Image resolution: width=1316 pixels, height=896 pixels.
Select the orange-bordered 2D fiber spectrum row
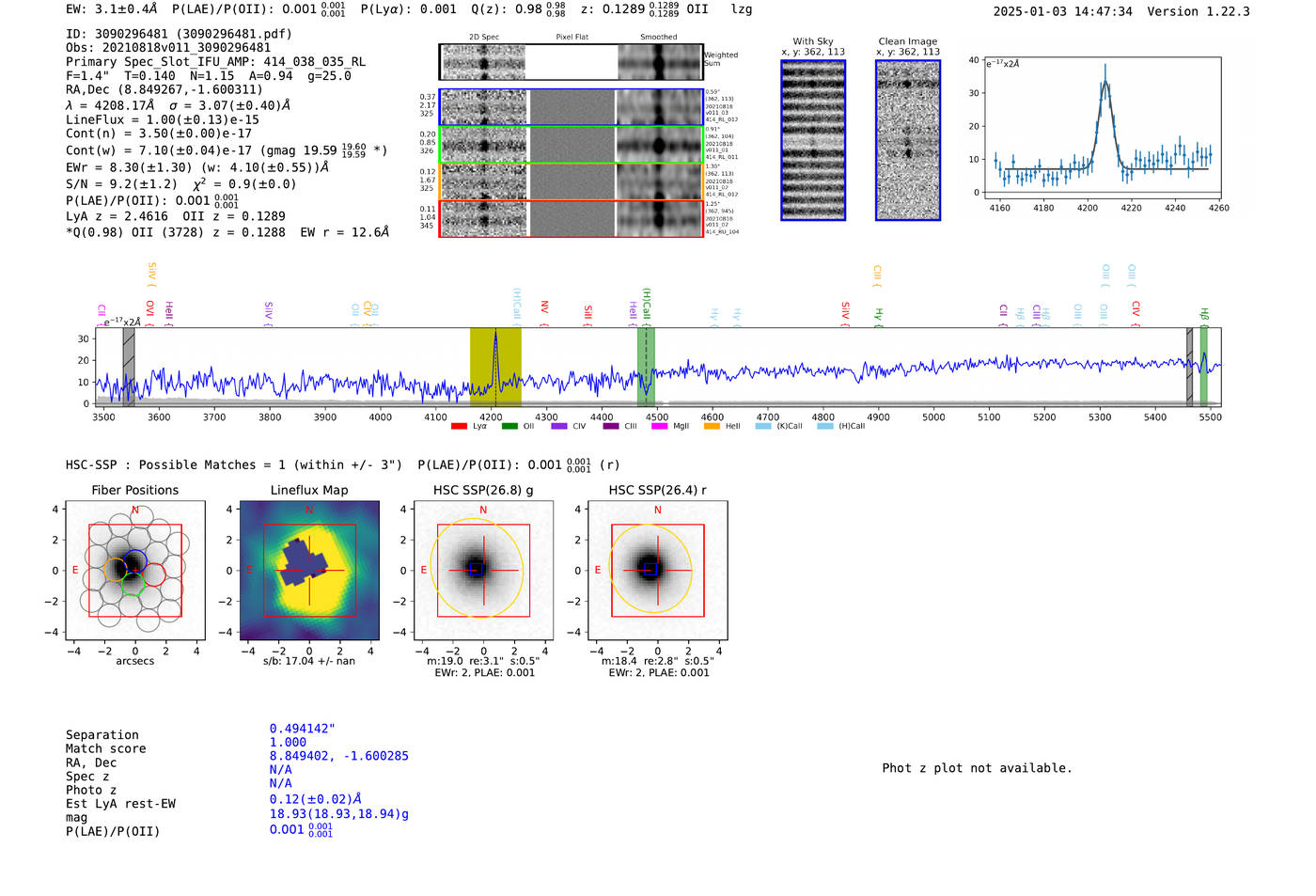pos(571,181)
